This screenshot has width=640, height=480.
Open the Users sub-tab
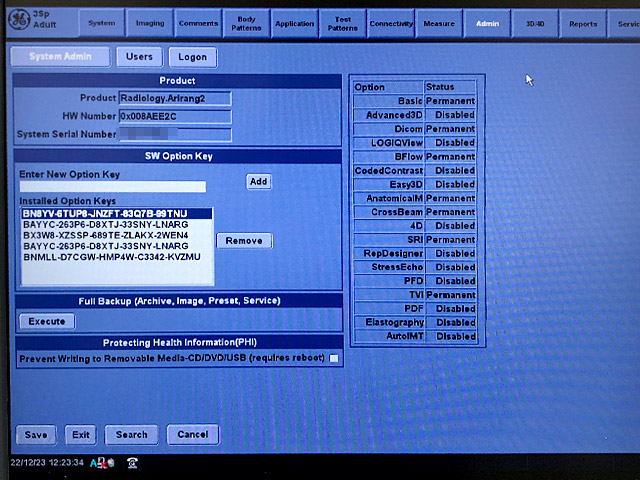click(139, 56)
